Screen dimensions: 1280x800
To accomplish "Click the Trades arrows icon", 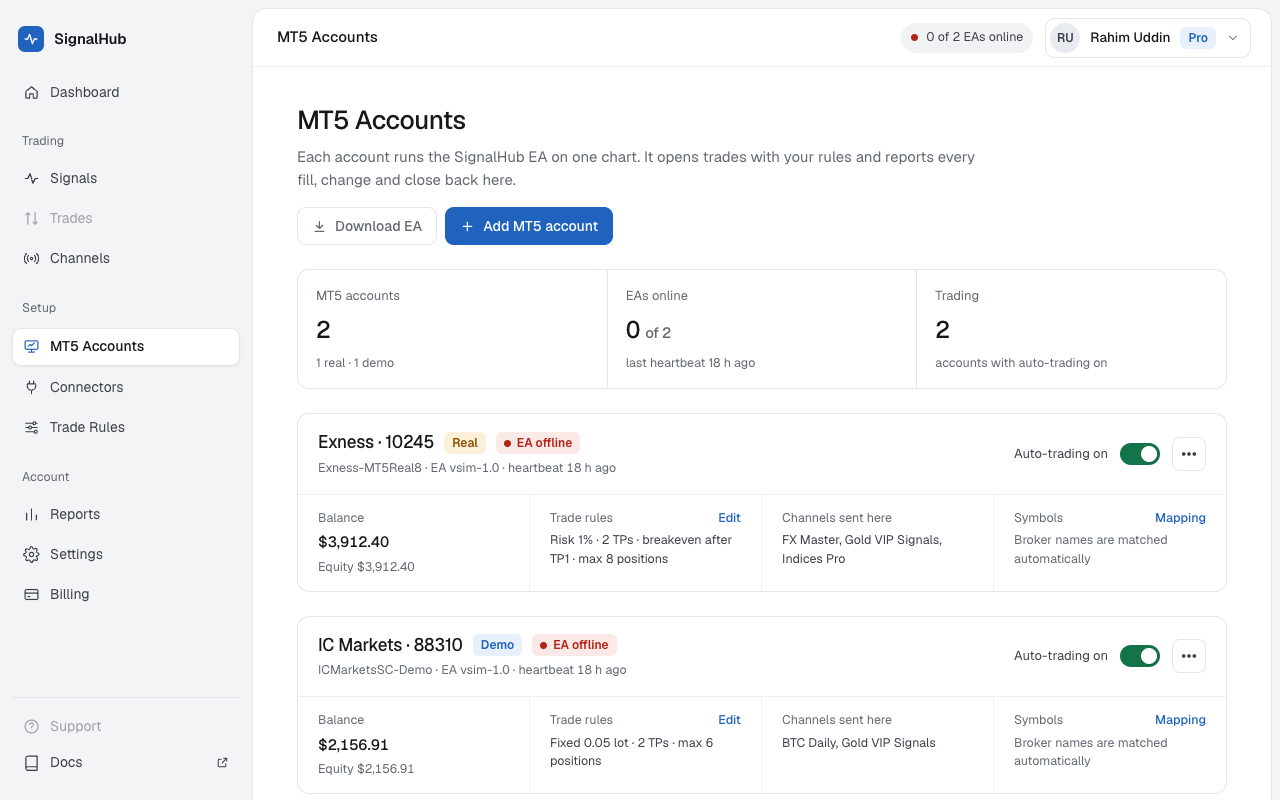I will [31, 218].
